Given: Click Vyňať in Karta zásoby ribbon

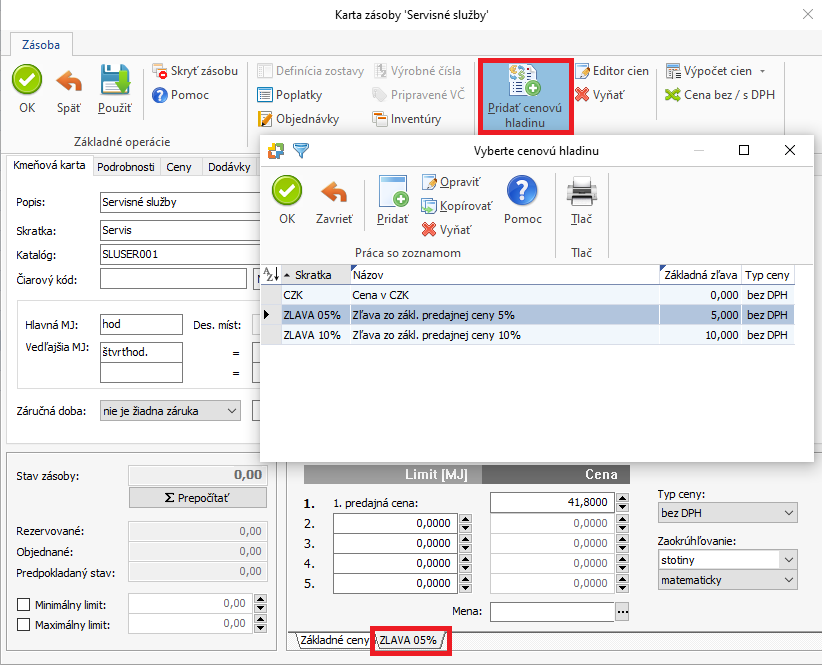Looking at the screenshot, I should point(600,95).
